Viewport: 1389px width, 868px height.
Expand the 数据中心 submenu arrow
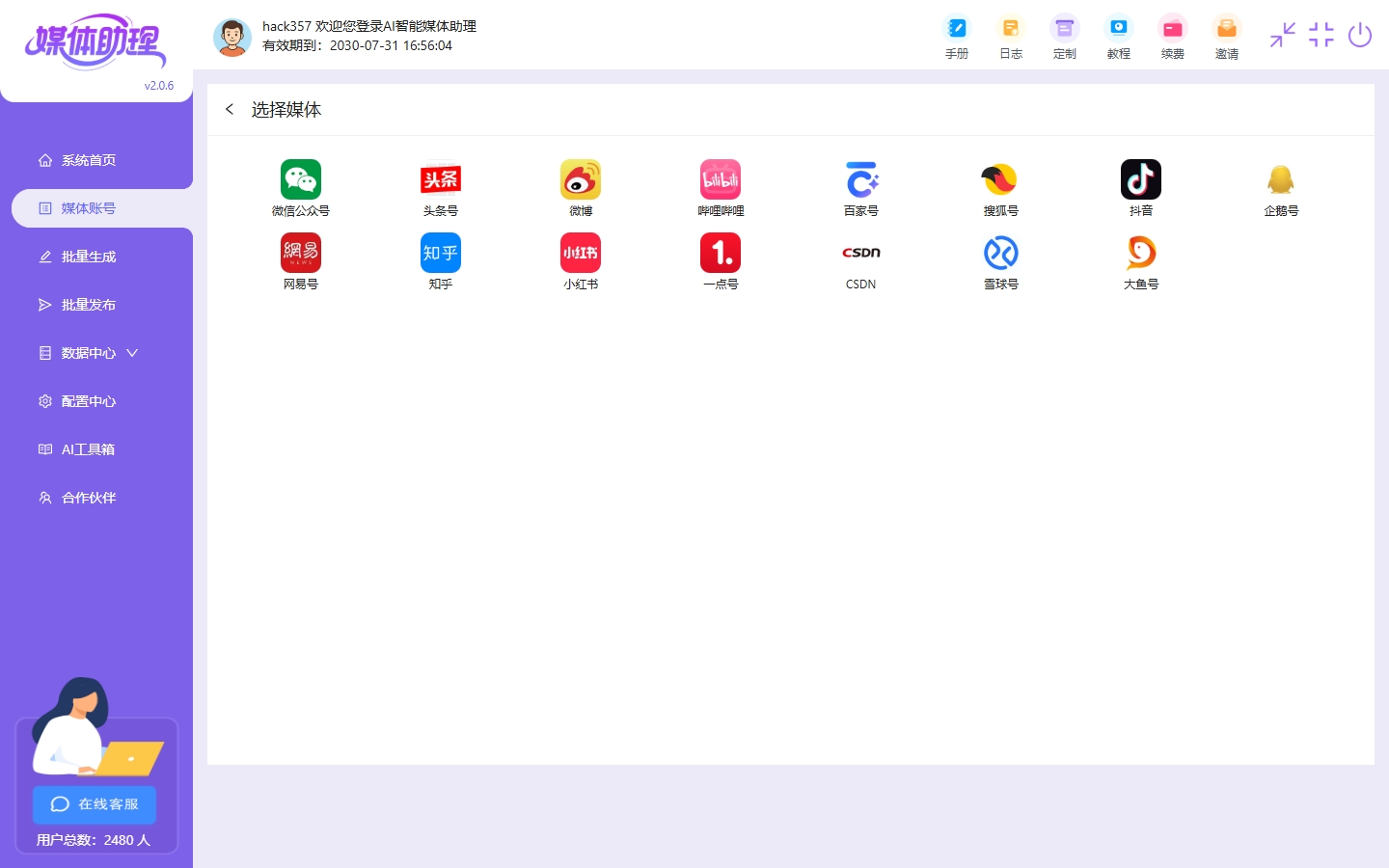132,353
